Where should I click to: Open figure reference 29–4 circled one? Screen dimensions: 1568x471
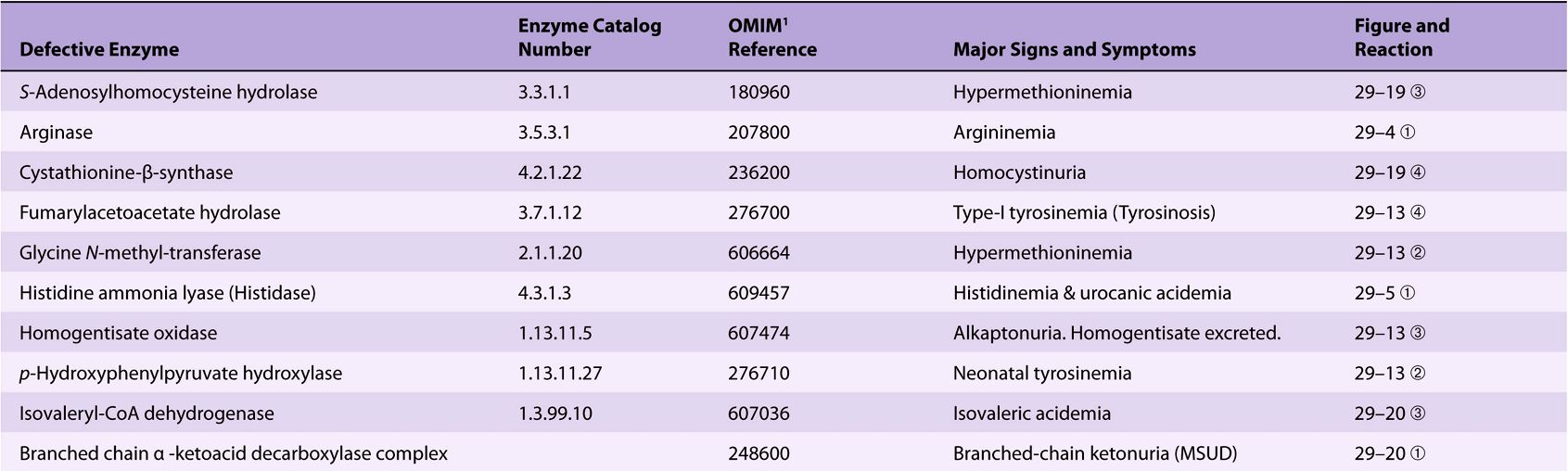point(1384,132)
